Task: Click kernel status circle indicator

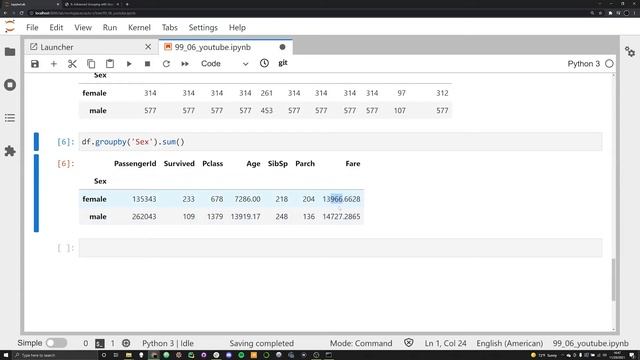Action: [x=609, y=64]
